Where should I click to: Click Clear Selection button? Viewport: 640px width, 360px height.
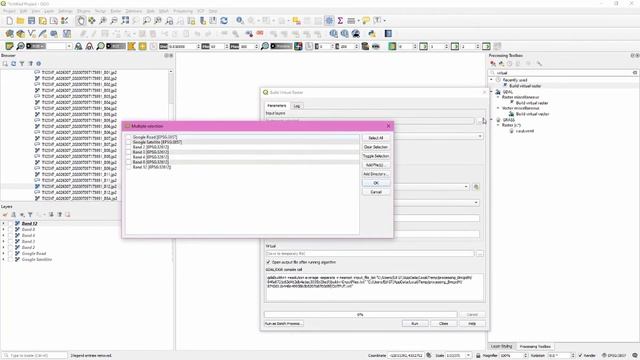[x=376, y=147]
